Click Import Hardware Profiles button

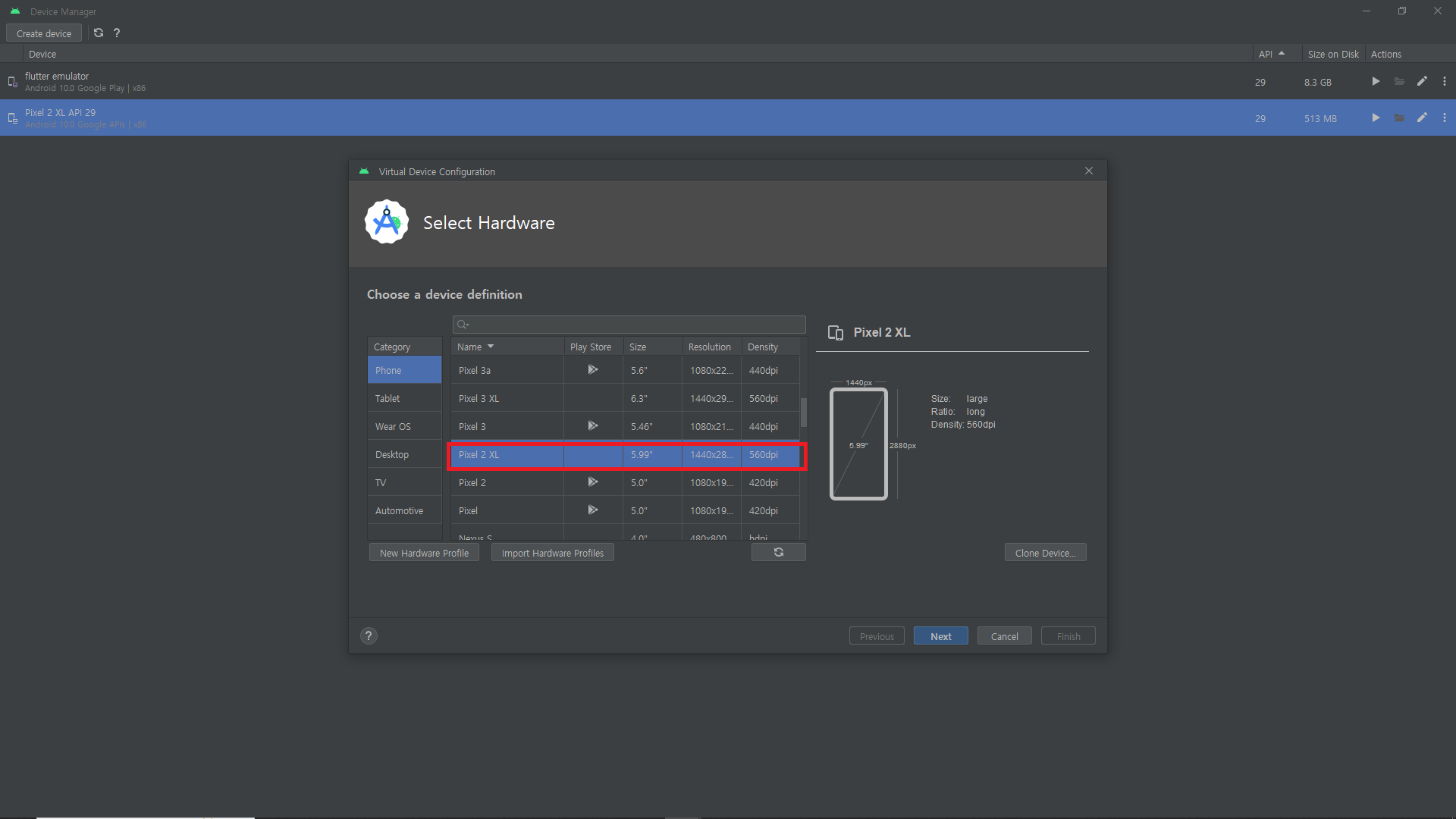(x=553, y=553)
